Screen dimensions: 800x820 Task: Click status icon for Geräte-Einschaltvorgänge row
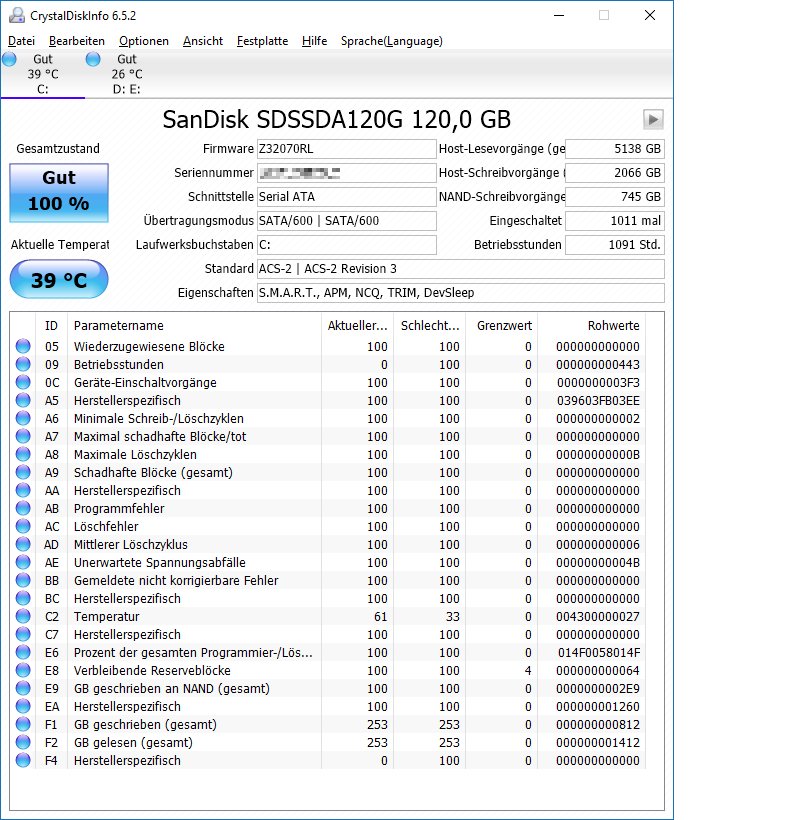tap(23, 382)
